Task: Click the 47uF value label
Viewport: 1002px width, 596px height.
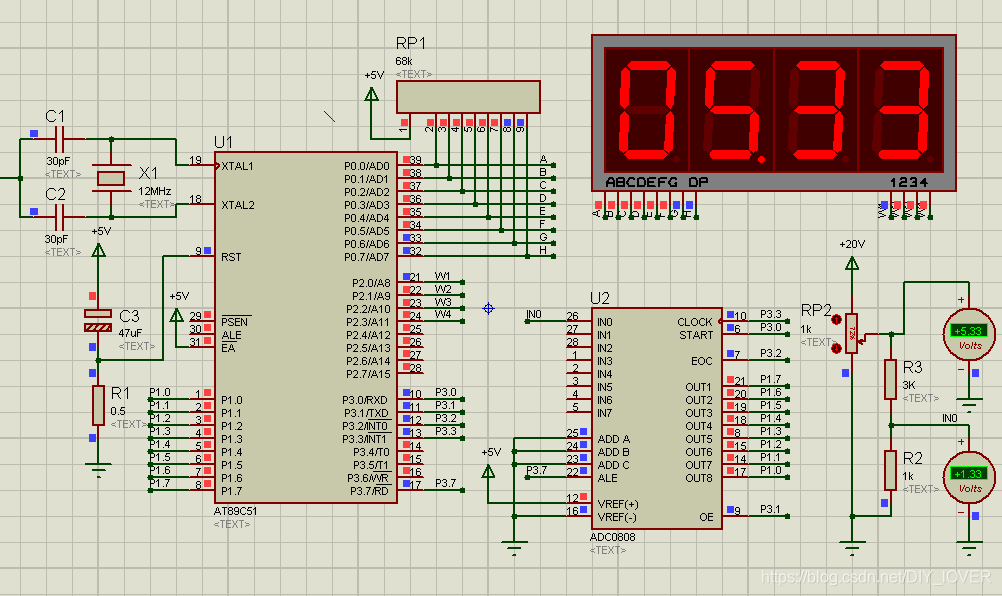Action: pos(130,333)
